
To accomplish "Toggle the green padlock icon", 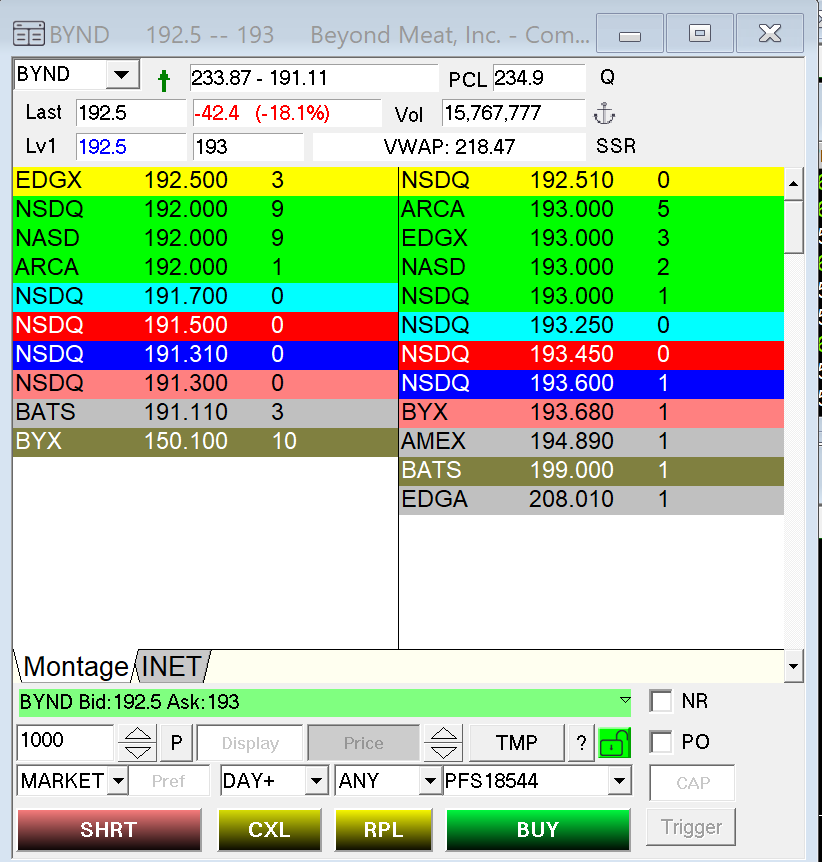I will (x=614, y=743).
